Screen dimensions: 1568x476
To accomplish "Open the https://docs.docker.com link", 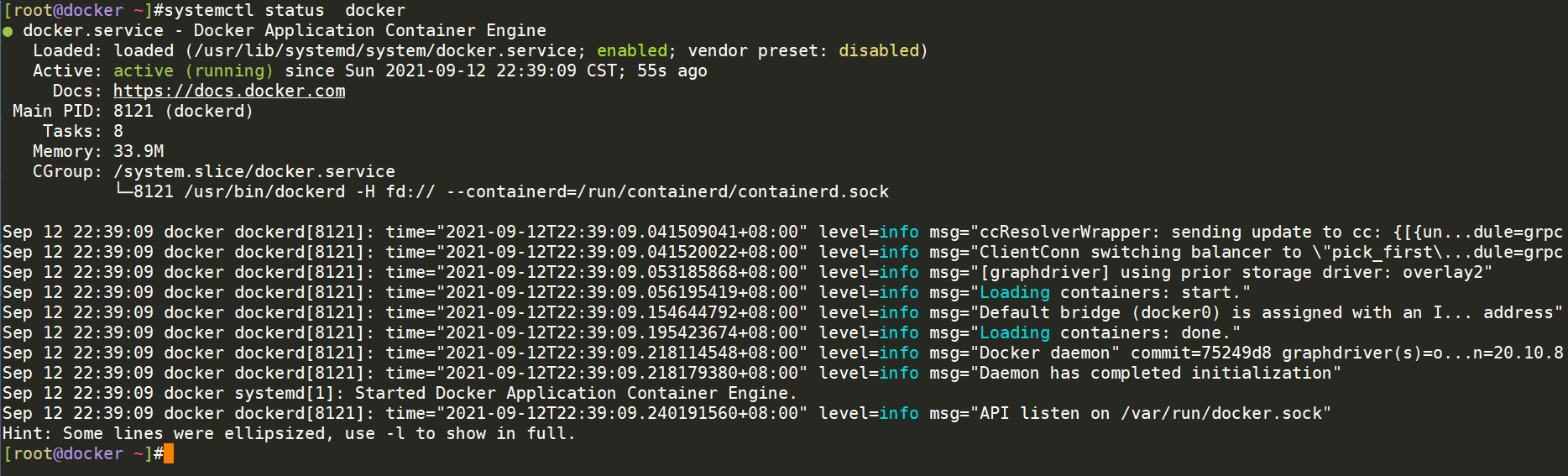I will point(229,91).
